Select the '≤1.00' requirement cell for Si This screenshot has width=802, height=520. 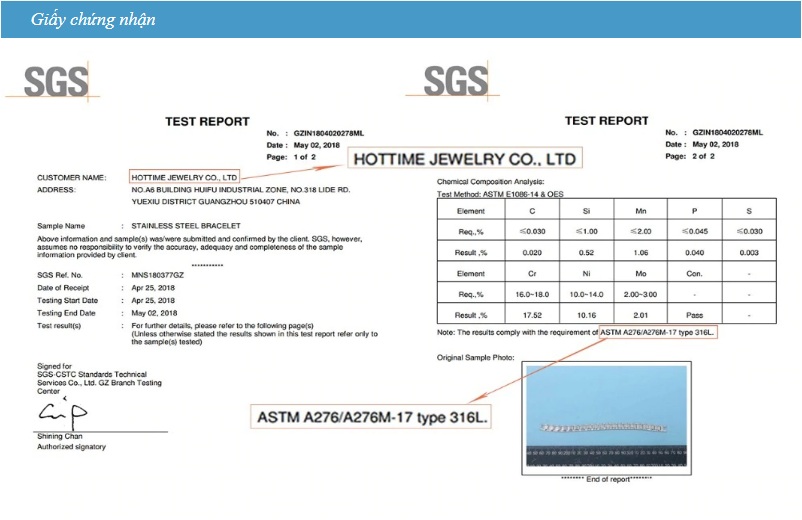tap(586, 231)
